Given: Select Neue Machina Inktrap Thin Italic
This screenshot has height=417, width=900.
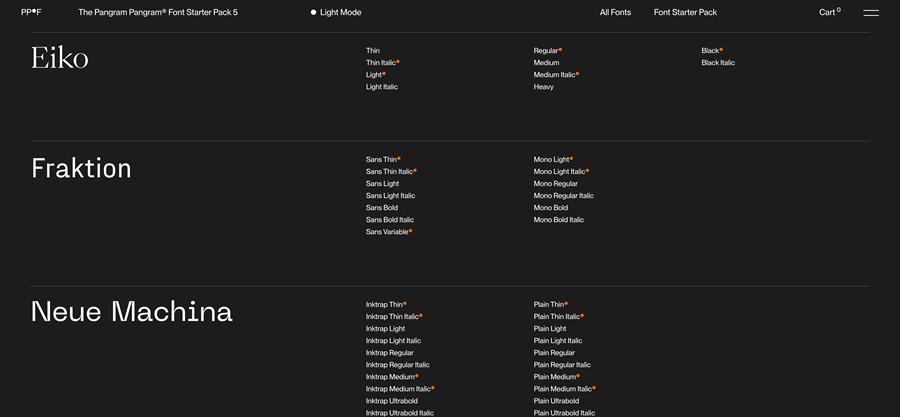Looking at the screenshot, I should pyautogui.click(x=394, y=317).
